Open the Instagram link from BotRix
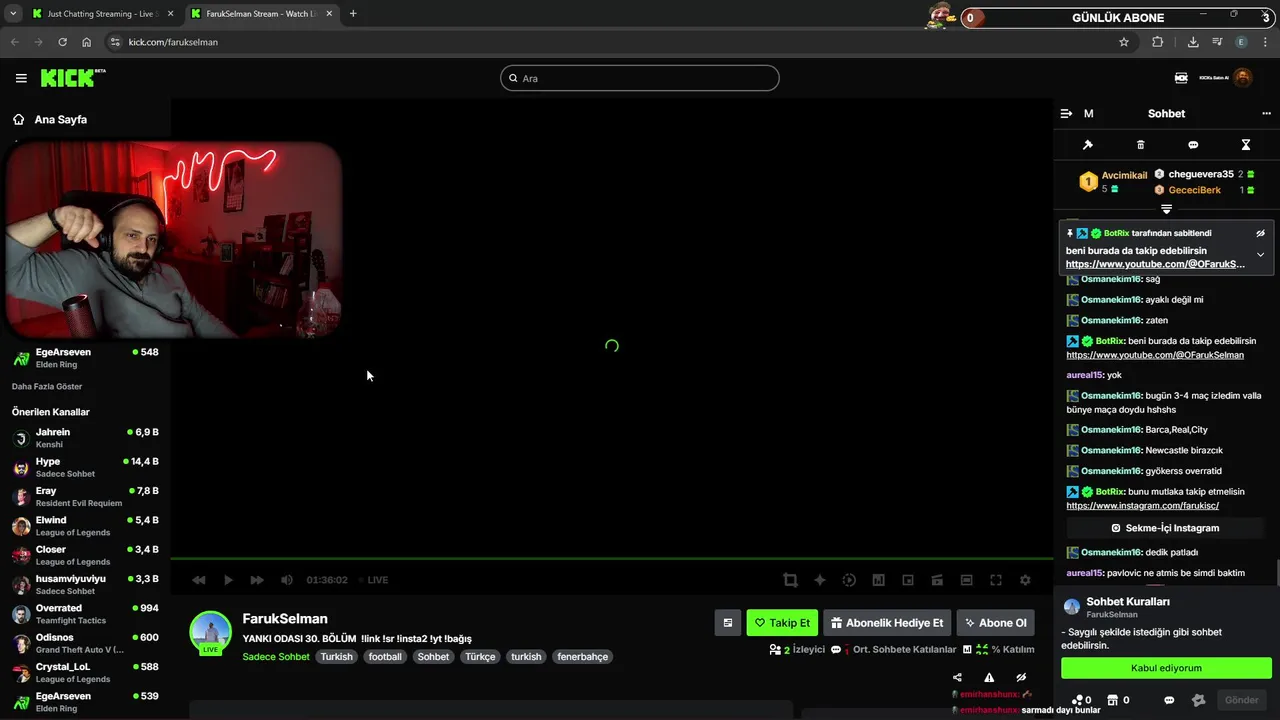This screenshot has height=720, width=1280. (1142, 506)
